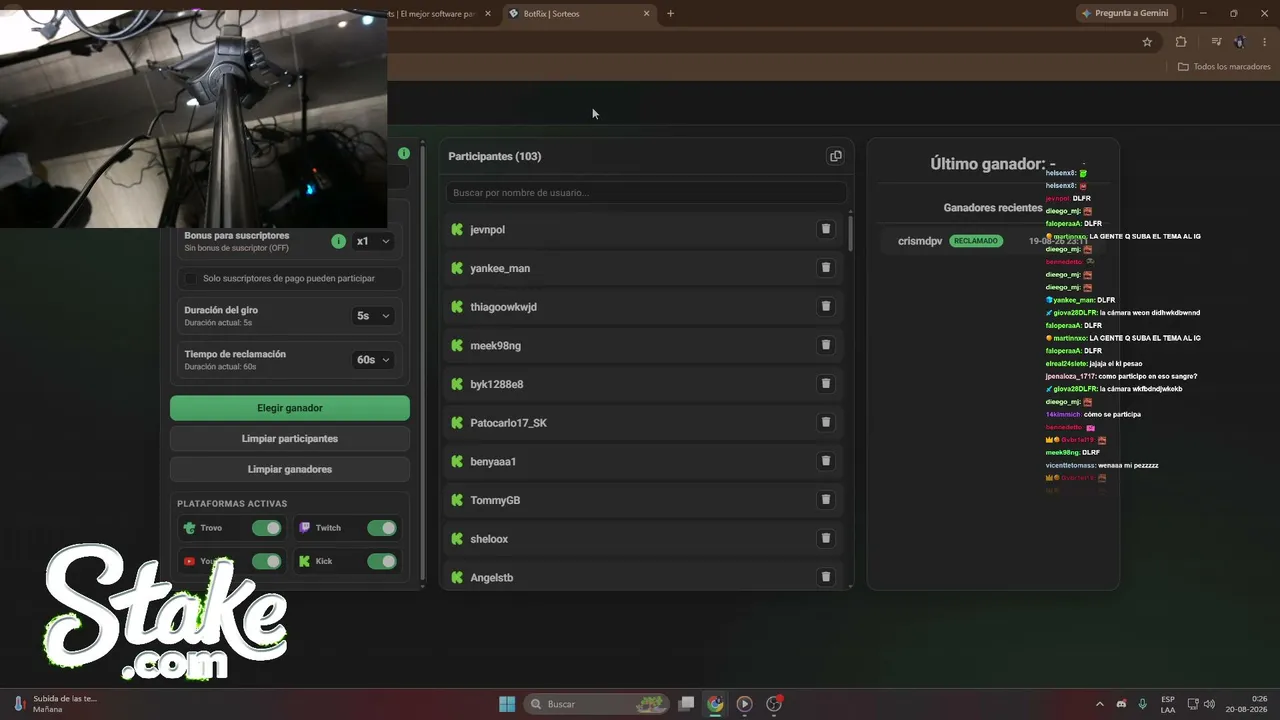Viewport: 1280px width, 720px height.
Task: Open Chrome profile avatar
Action: pyautogui.click(x=1240, y=42)
